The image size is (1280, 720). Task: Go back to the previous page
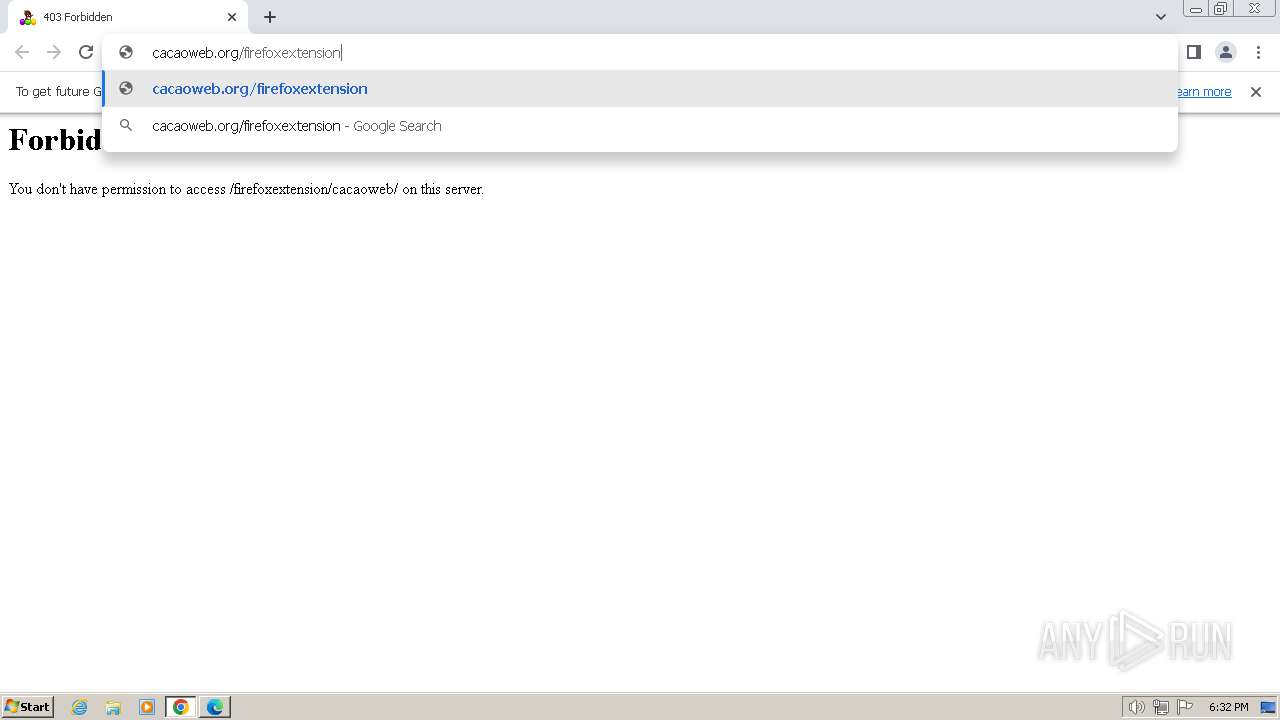[22, 52]
